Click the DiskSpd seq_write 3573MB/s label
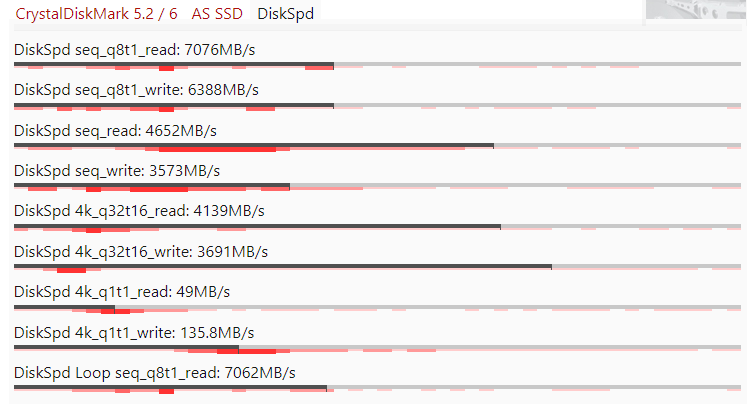The image size is (755, 407). (x=117, y=170)
